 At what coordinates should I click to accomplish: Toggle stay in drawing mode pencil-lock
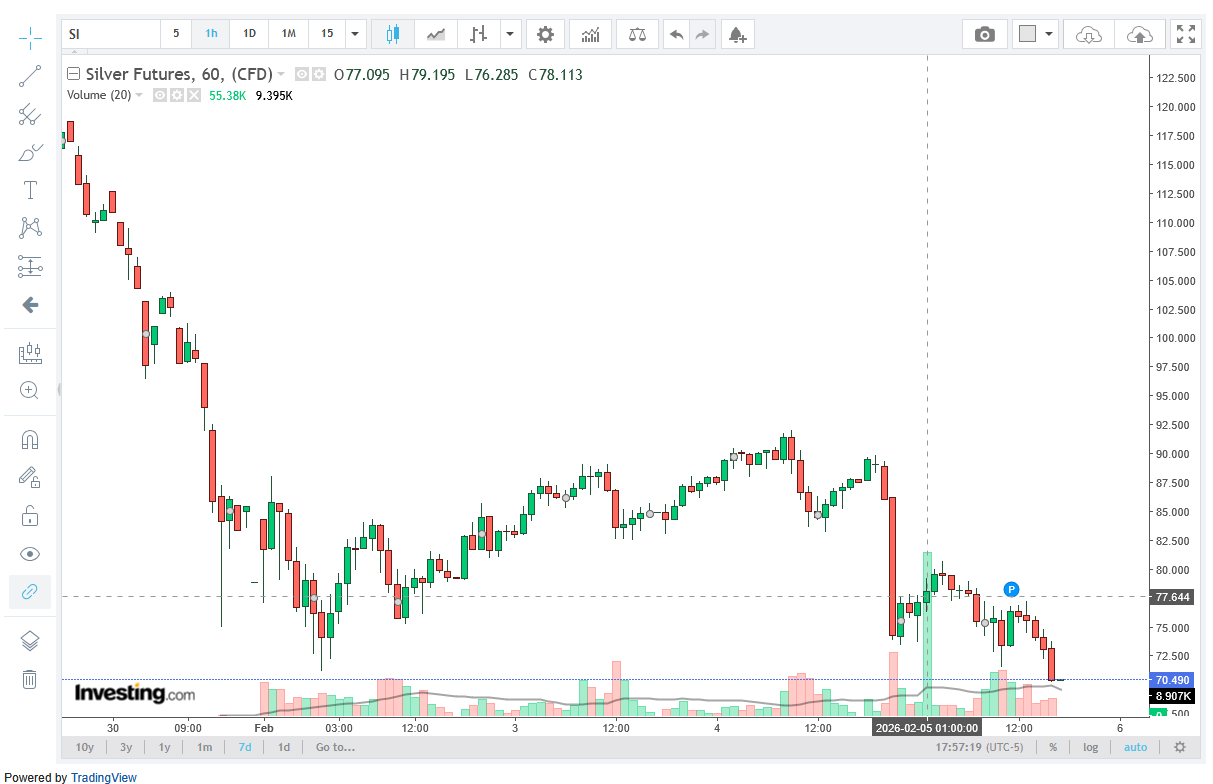(30, 478)
